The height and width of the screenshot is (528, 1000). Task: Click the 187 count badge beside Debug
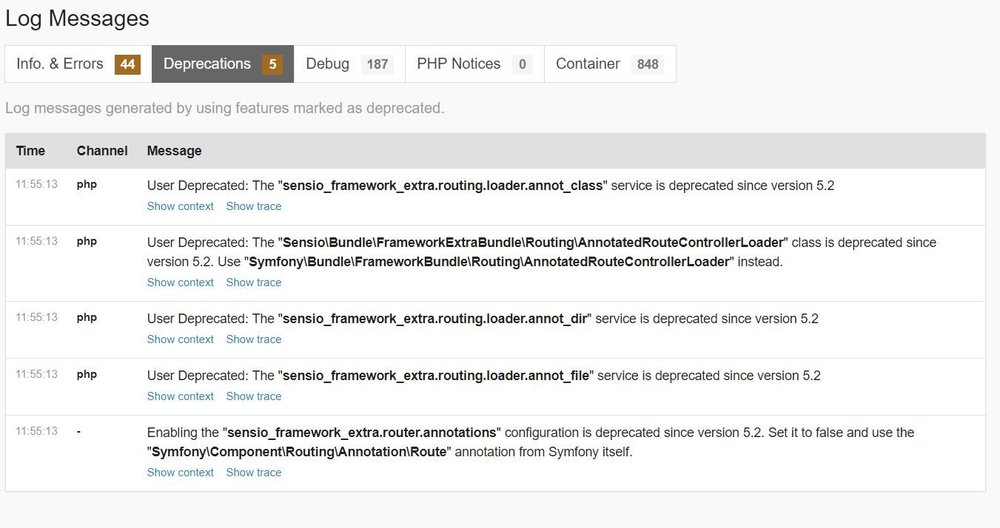coord(377,65)
